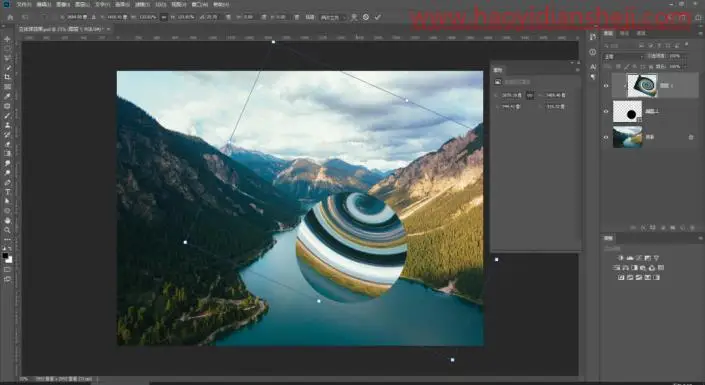Click the Home icon in options bar
The height and width of the screenshot is (385, 705).
(x=10, y=17)
